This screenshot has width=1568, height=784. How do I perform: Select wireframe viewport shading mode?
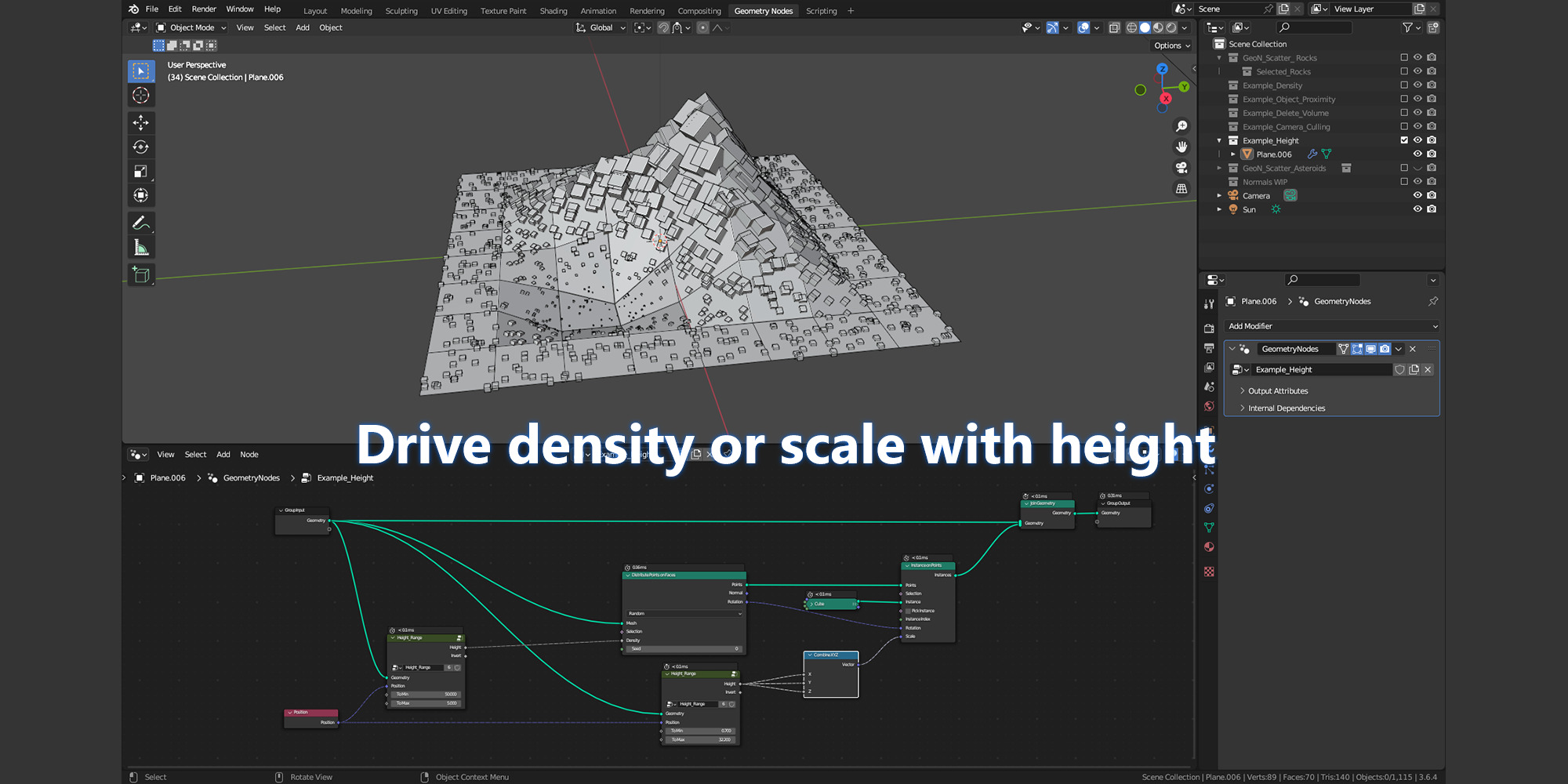(1131, 27)
